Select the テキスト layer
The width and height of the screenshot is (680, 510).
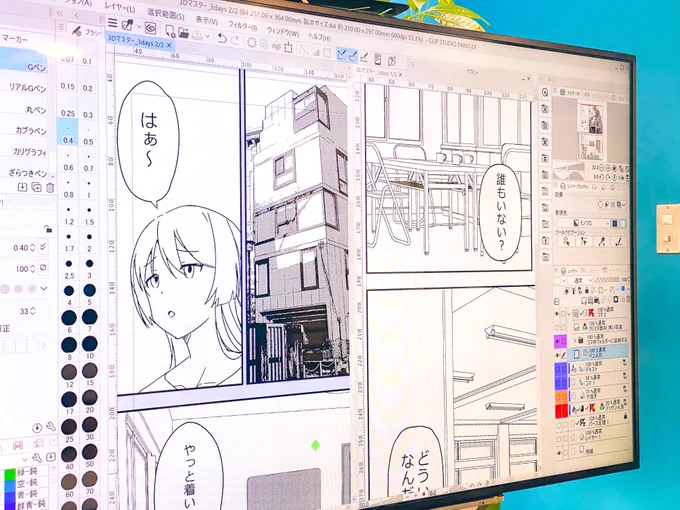coord(598,368)
